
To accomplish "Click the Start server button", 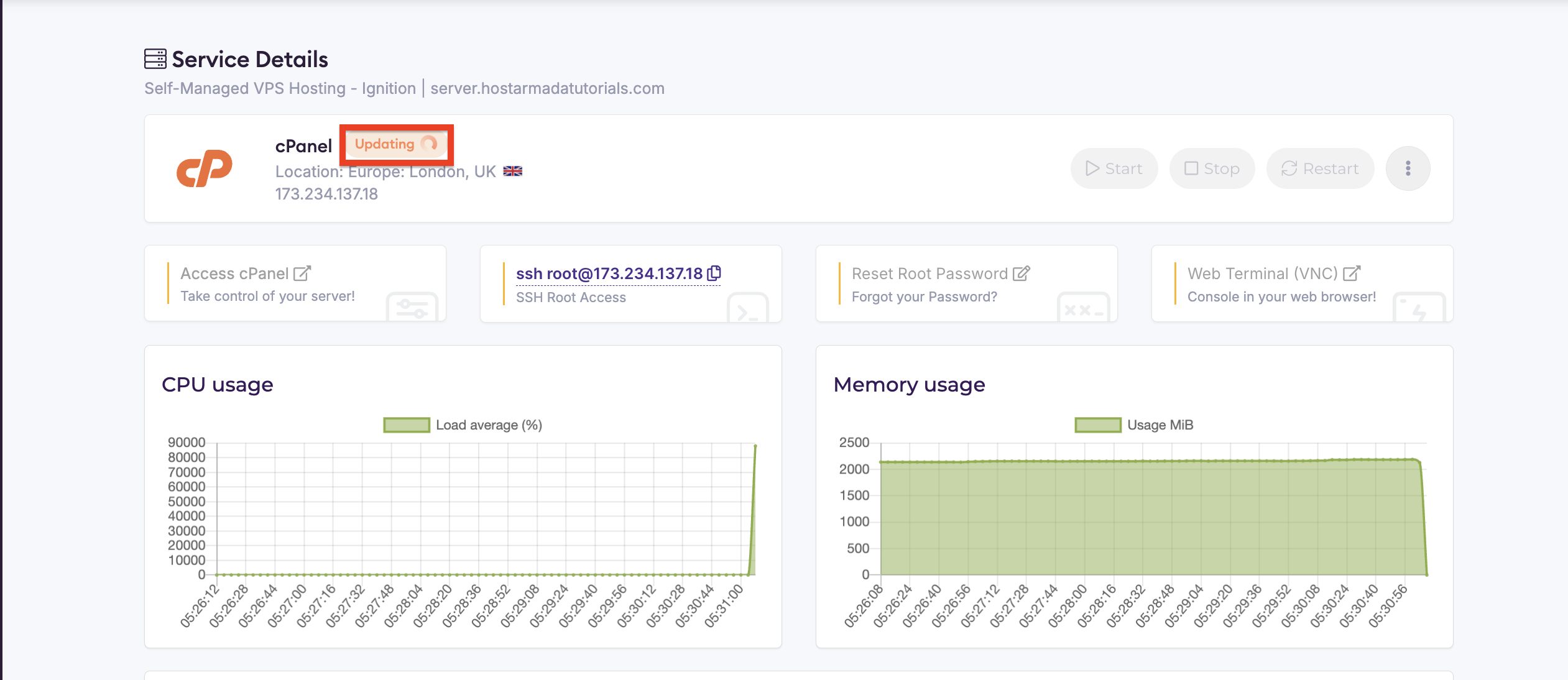I will point(1114,168).
